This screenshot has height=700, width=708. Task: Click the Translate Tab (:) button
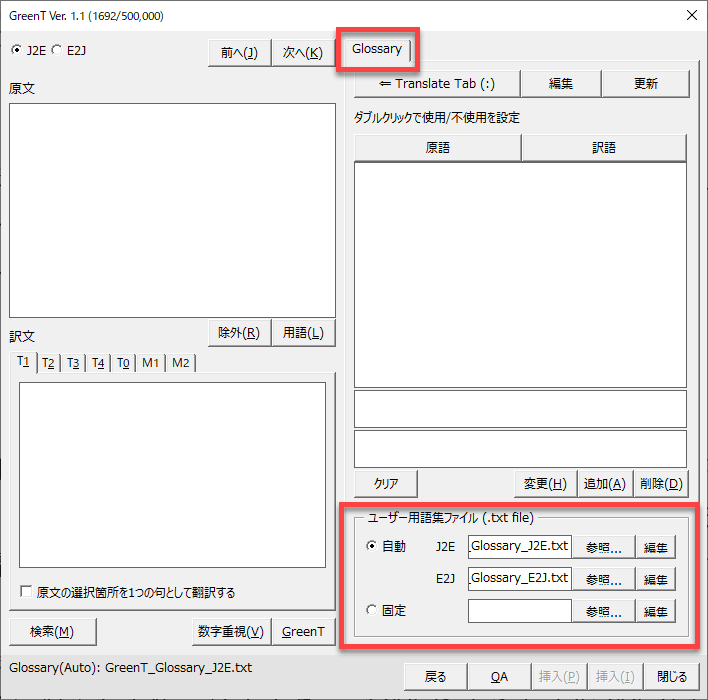436,84
